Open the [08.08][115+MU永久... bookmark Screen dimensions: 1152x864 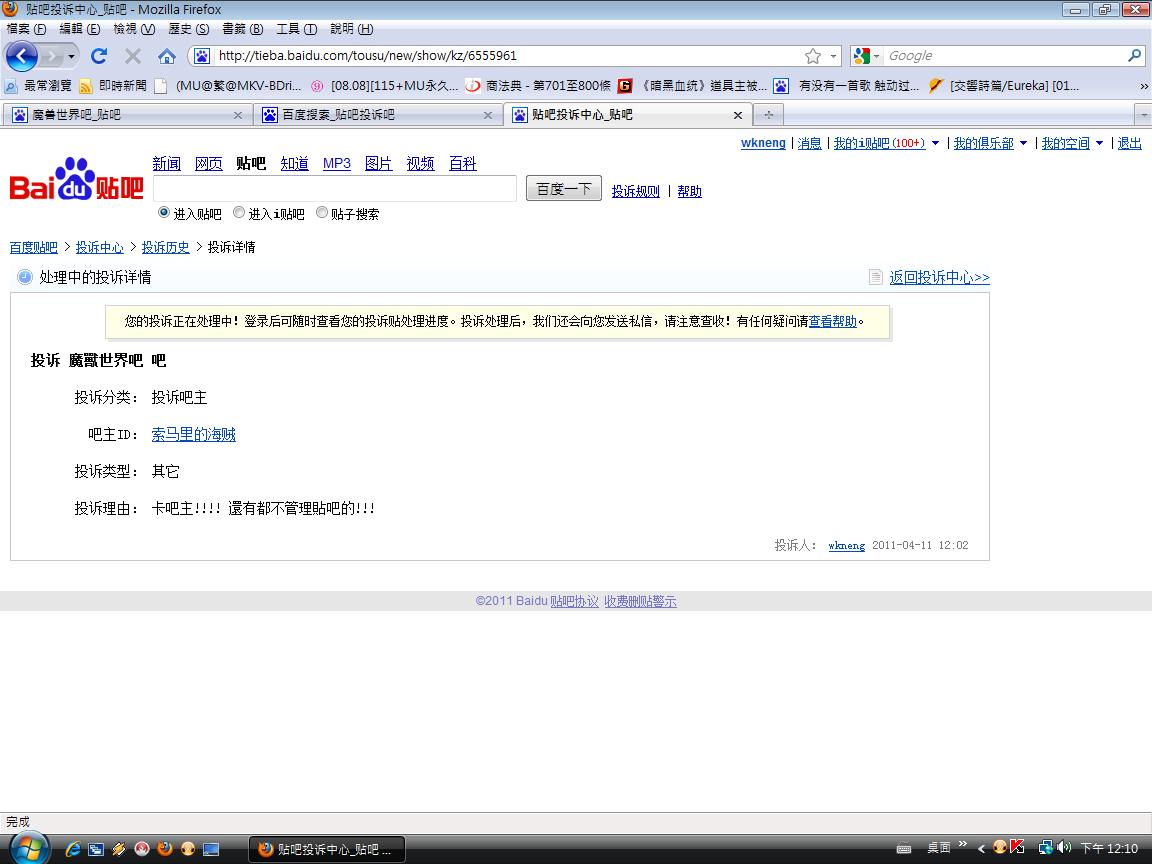pyautogui.click(x=384, y=86)
